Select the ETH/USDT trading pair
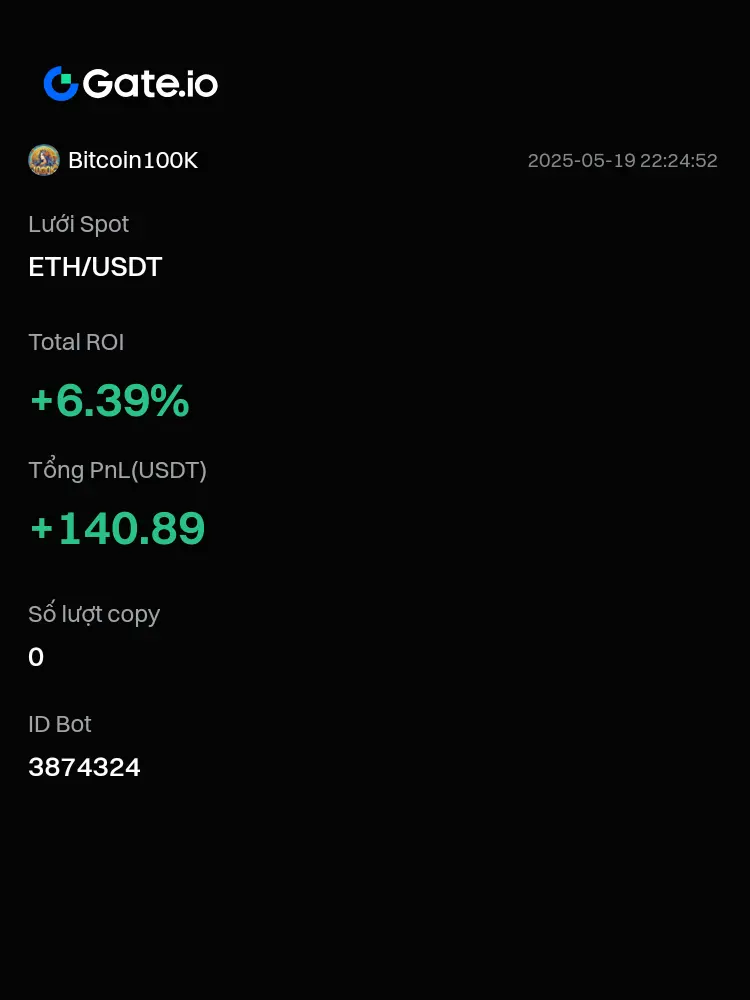The width and height of the screenshot is (750, 1000). (x=95, y=267)
